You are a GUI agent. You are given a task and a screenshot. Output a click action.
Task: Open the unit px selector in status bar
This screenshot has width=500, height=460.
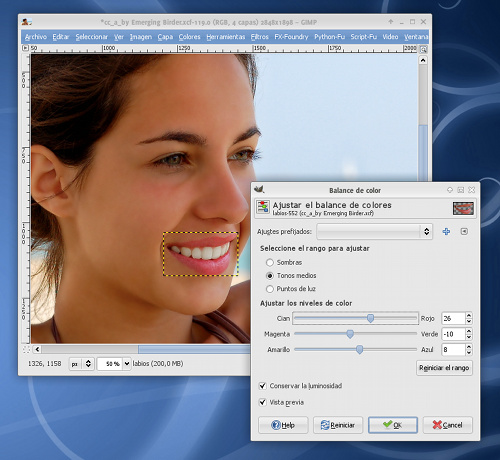[x=82, y=364]
